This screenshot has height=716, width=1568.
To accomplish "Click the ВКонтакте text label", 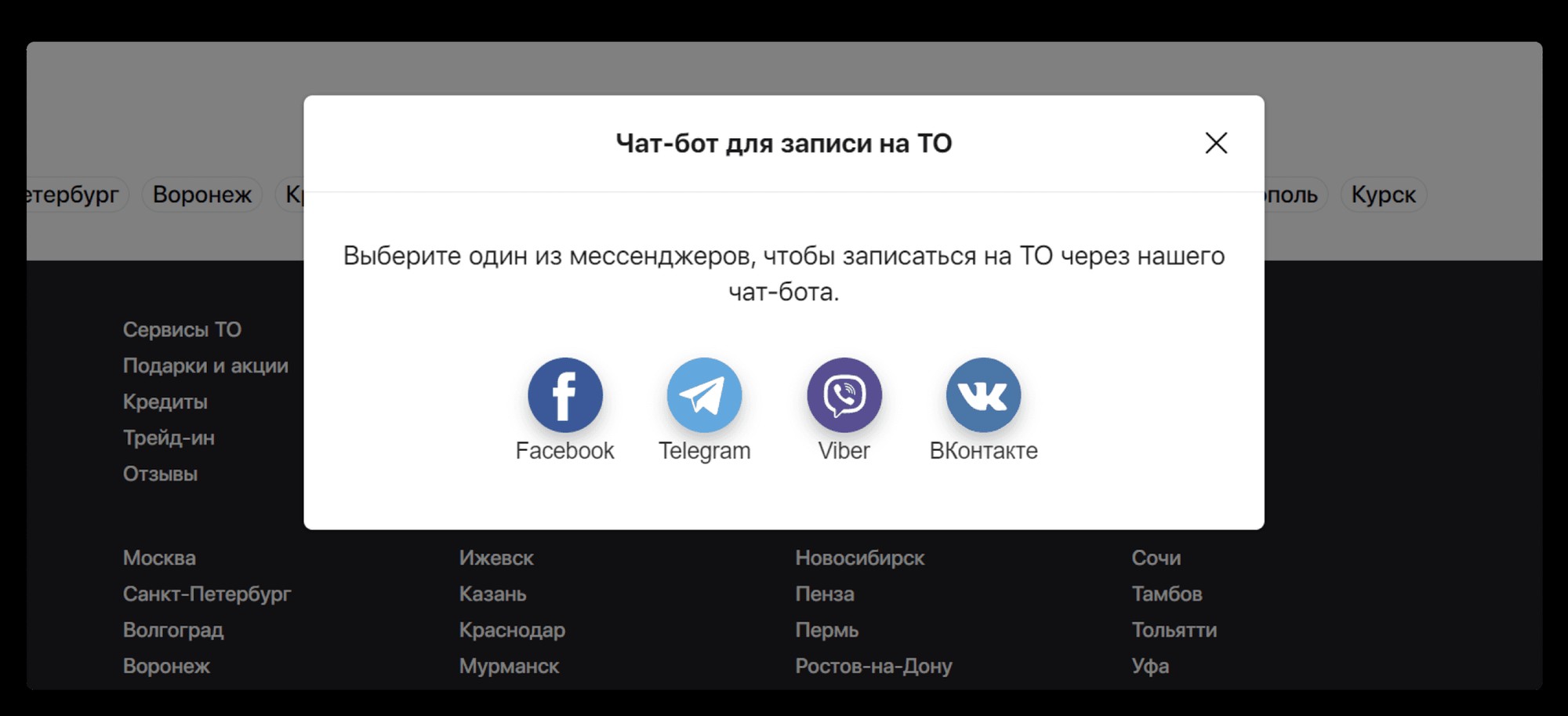I will [x=983, y=451].
